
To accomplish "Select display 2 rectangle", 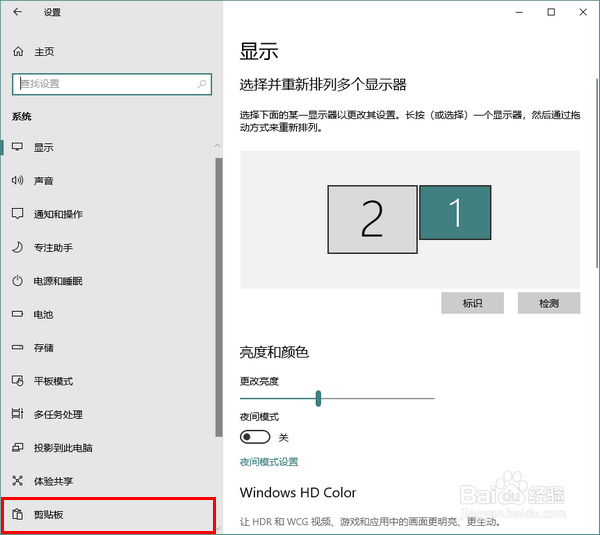I will tap(372, 219).
